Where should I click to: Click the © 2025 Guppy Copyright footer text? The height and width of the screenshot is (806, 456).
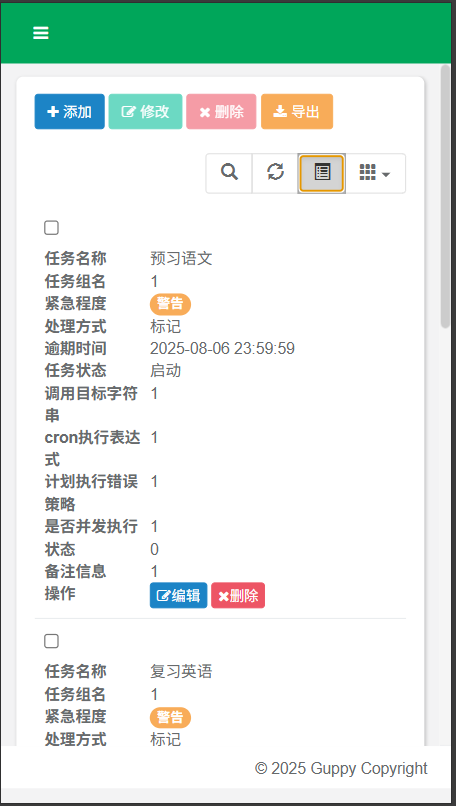(341, 768)
